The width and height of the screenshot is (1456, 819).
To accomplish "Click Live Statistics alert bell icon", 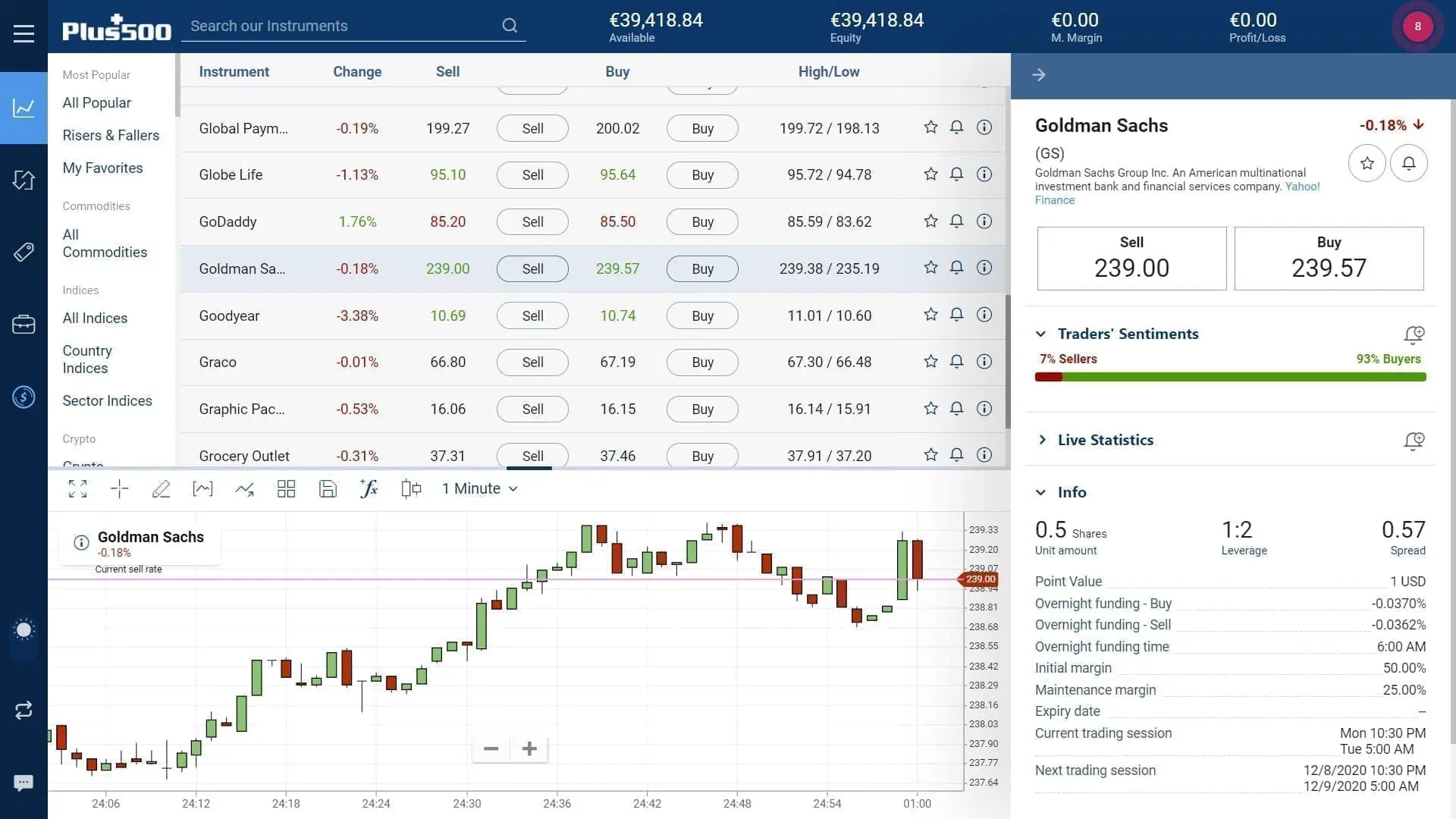I will 1414,441.
